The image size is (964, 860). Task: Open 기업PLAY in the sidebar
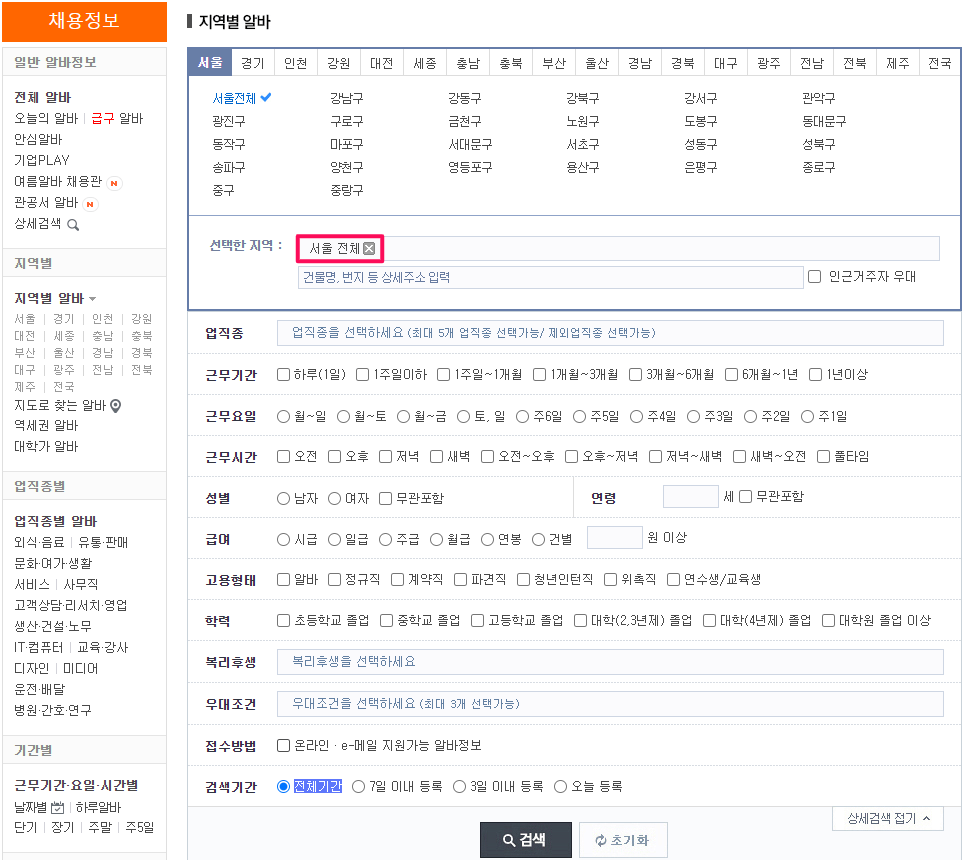point(42,160)
